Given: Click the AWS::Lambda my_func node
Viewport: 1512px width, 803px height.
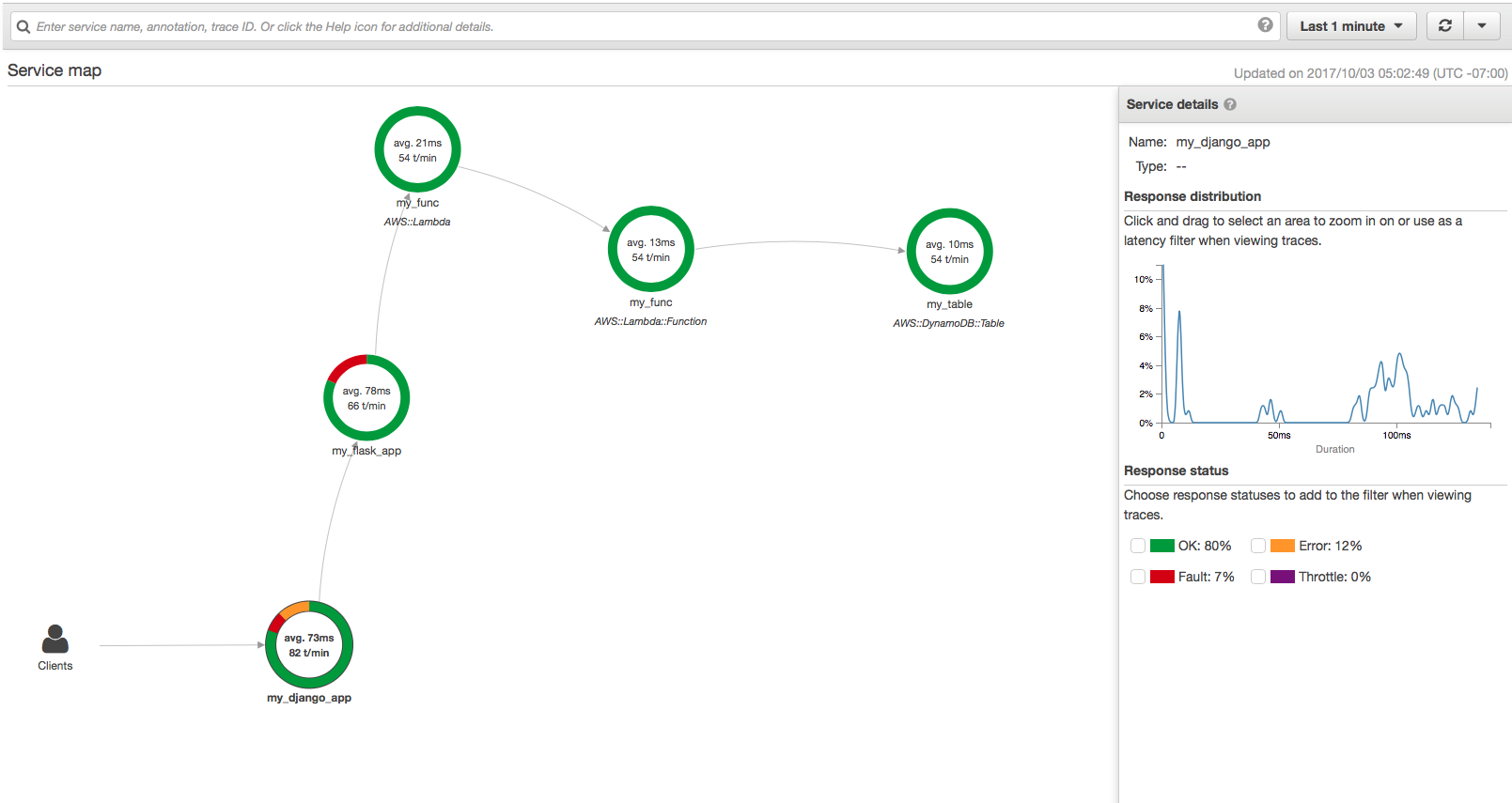Looking at the screenshot, I should pyautogui.click(x=417, y=150).
